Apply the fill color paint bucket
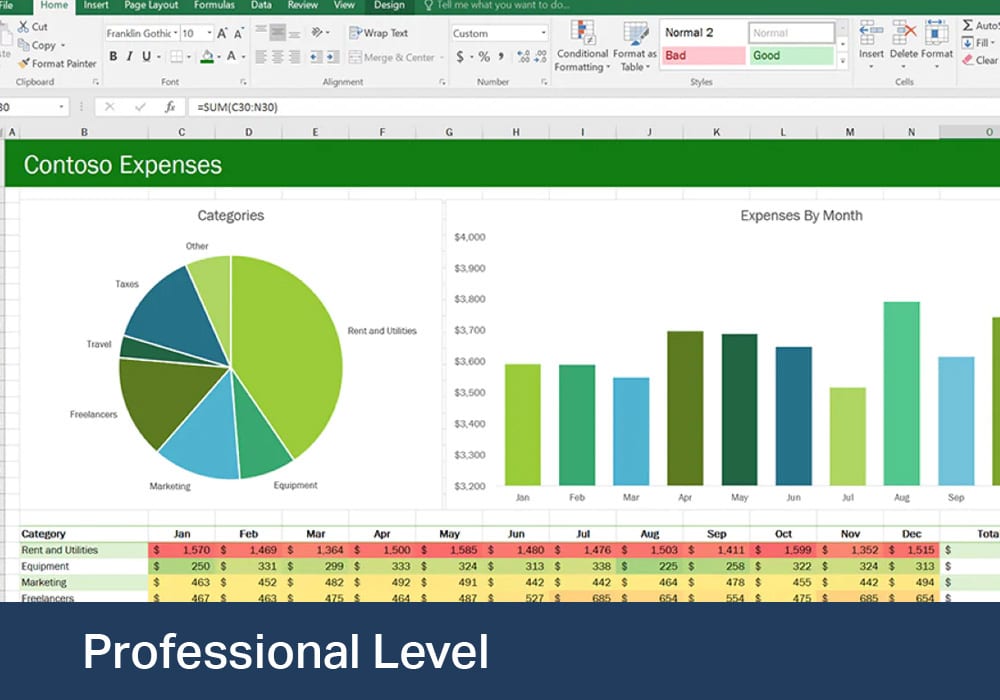1000x700 pixels. coord(207,57)
